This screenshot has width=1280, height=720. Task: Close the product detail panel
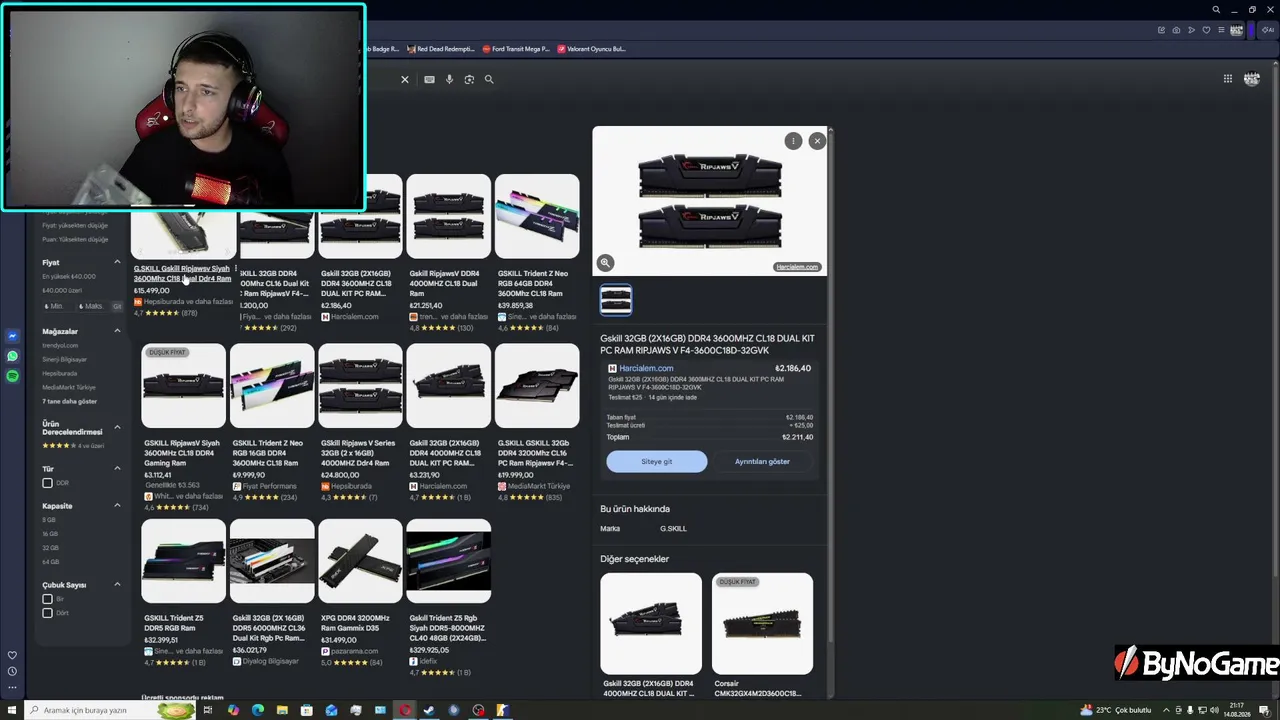pos(817,141)
